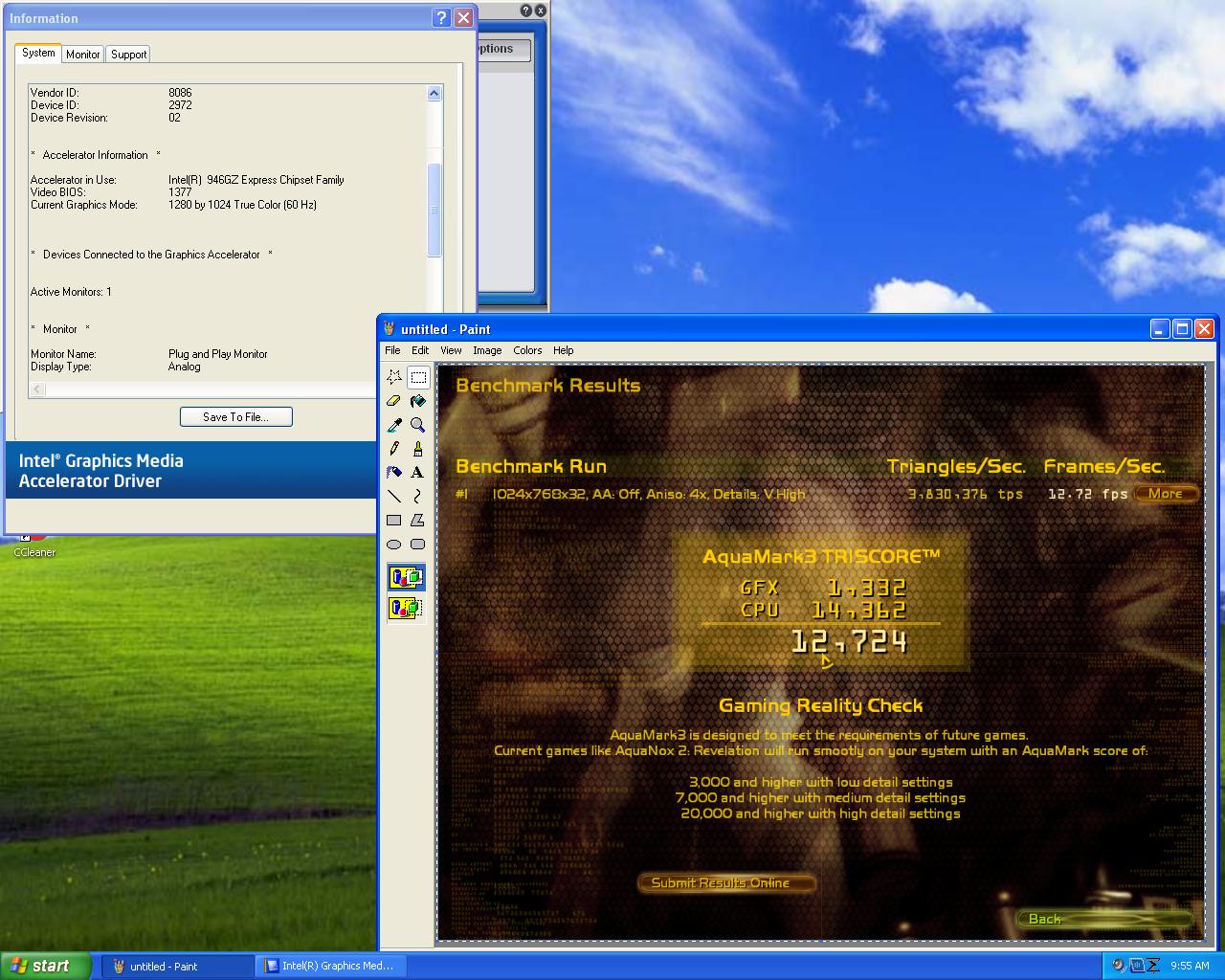Click the 12.72 fps value
The image size is (1225, 980).
pyautogui.click(x=1088, y=495)
